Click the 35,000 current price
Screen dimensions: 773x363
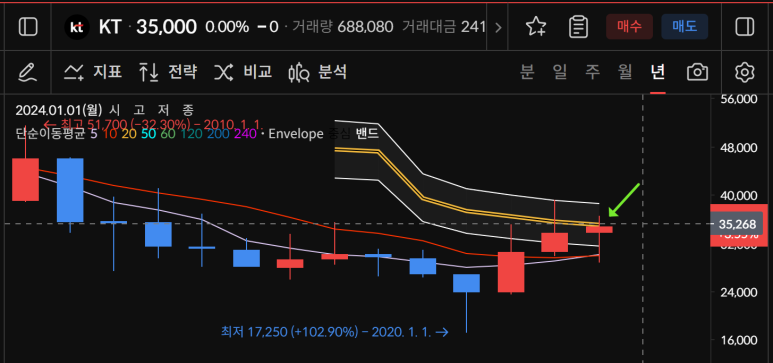coord(167,27)
